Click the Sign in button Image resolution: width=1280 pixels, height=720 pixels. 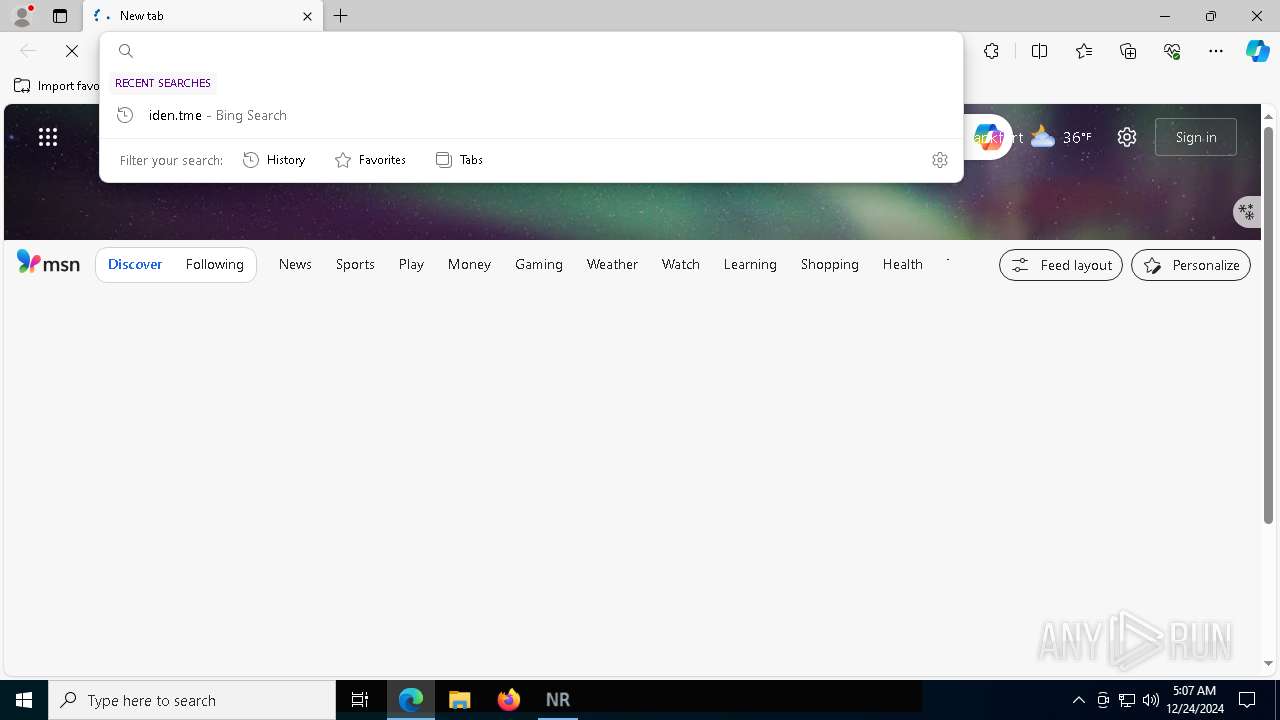click(1196, 137)
